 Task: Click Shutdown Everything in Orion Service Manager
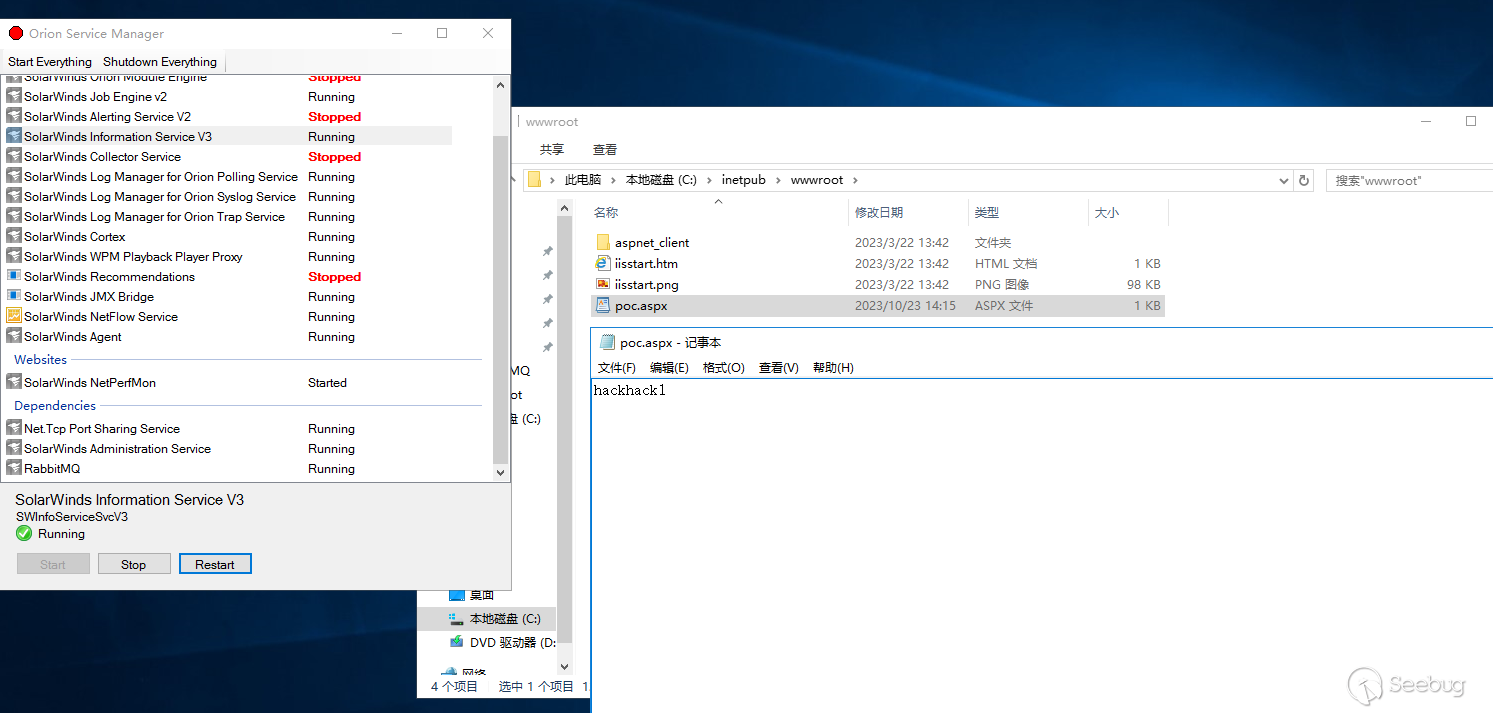click(x=160, y=62)
